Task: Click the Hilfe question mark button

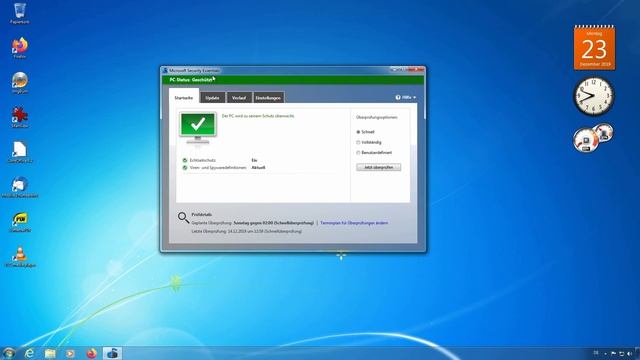Action: pos(398,98)
